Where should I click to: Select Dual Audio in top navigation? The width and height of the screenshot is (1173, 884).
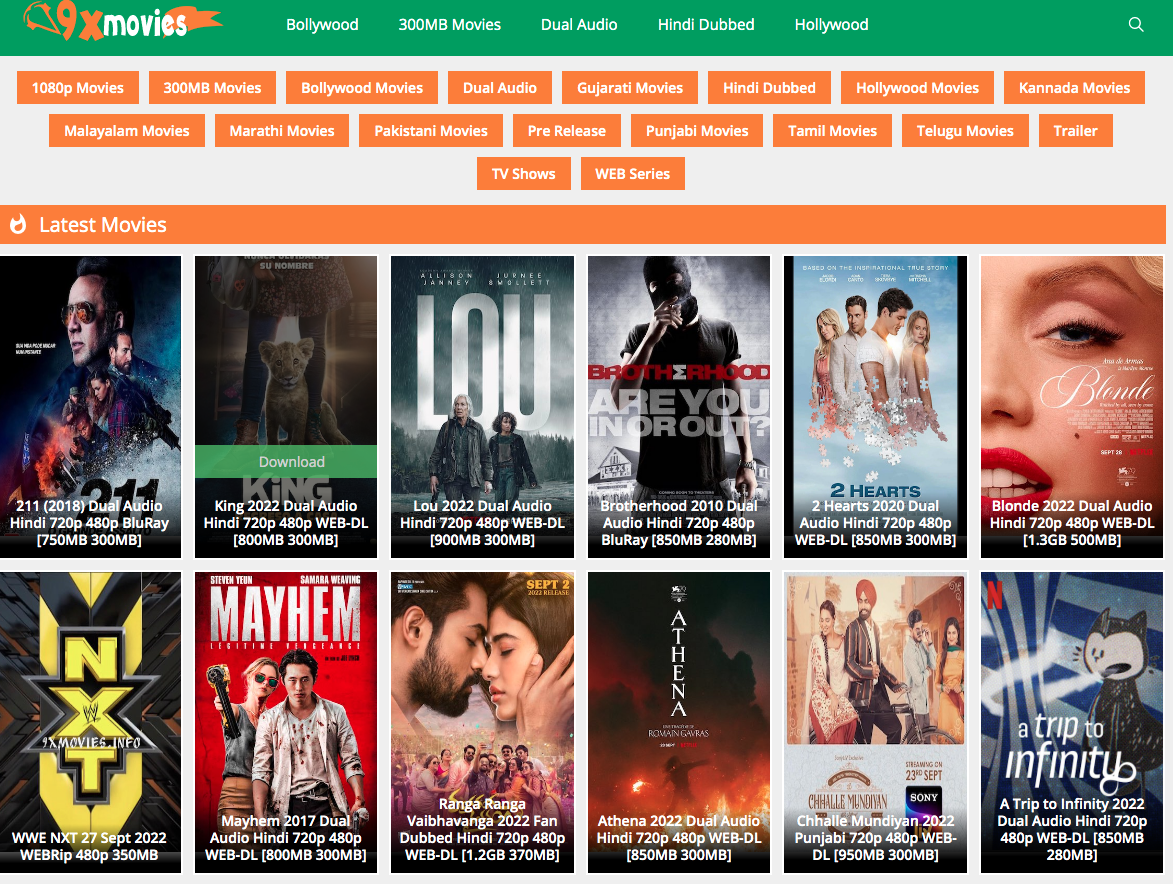point(579,25)
